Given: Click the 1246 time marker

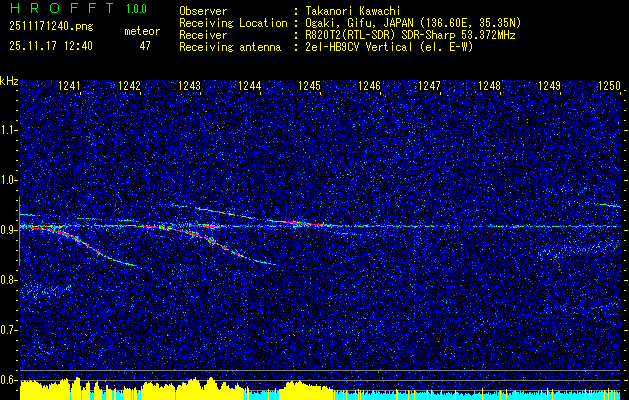Looking at the screenshot, I should pyautogui.click(x=369, y=85).
